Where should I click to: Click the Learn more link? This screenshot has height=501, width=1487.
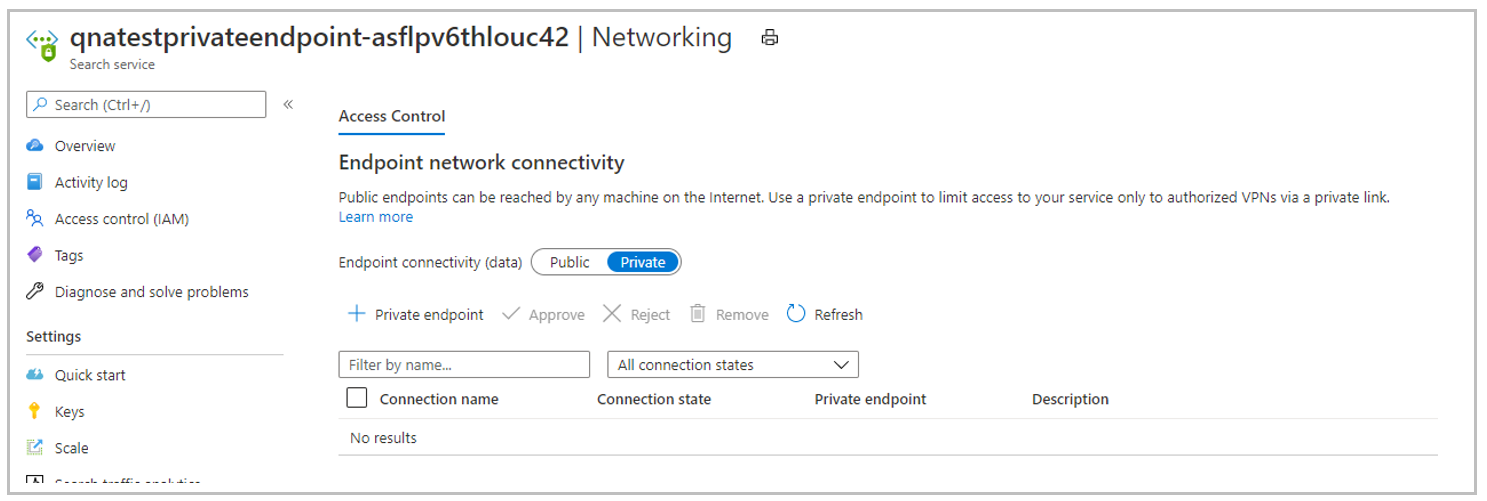pos(376,217)
